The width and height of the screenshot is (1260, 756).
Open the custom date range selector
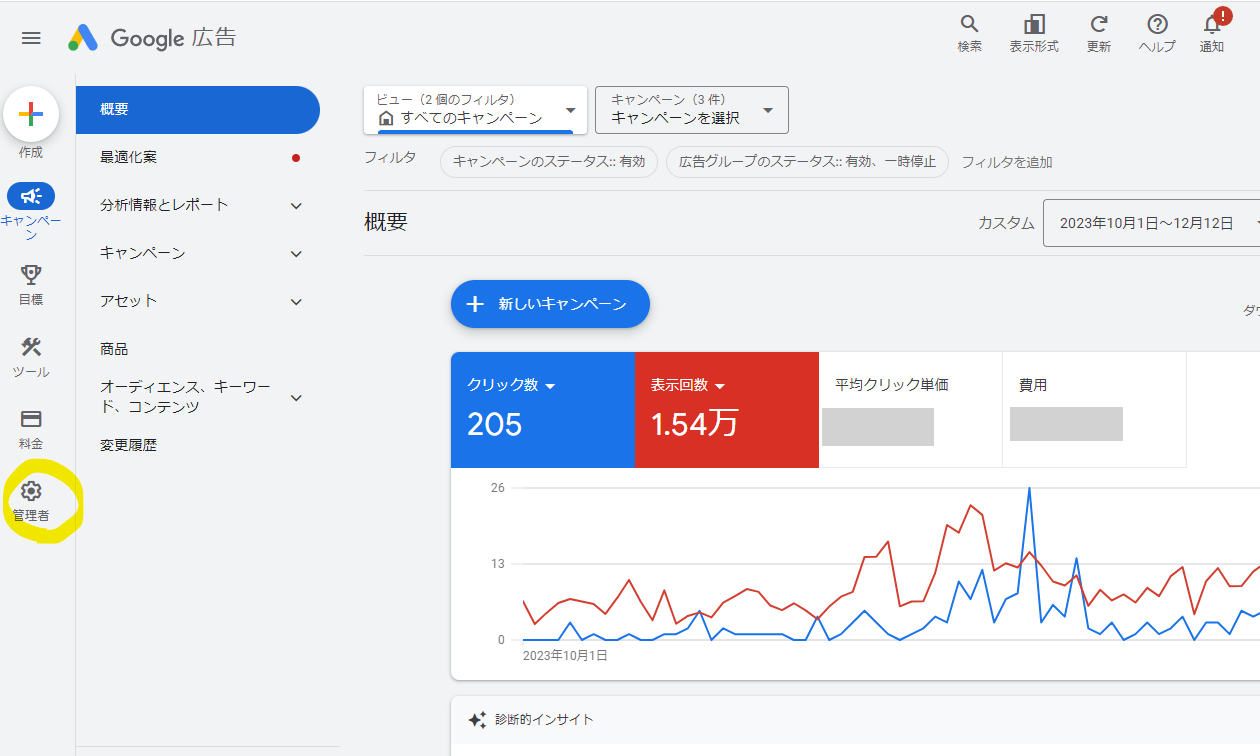point(1150,222)
